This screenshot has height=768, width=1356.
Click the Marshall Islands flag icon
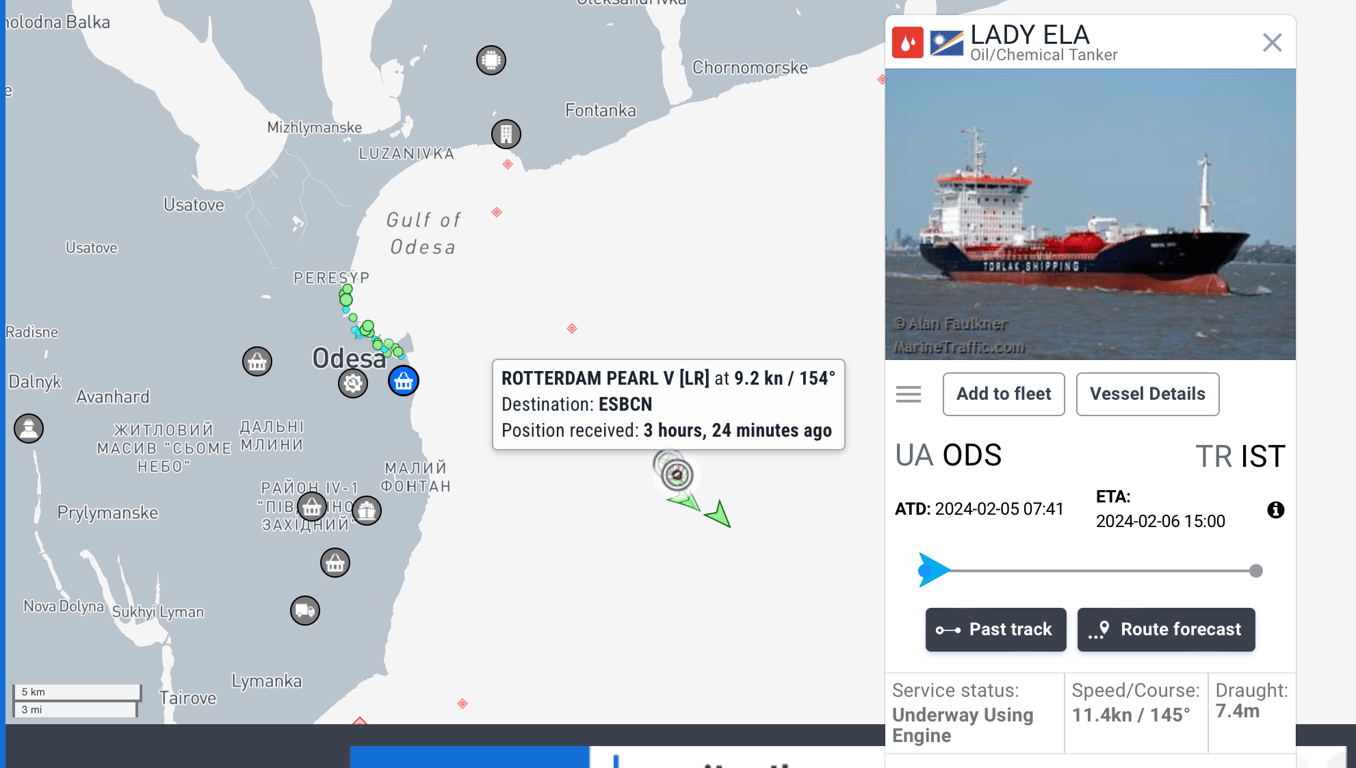click(946, 43)
